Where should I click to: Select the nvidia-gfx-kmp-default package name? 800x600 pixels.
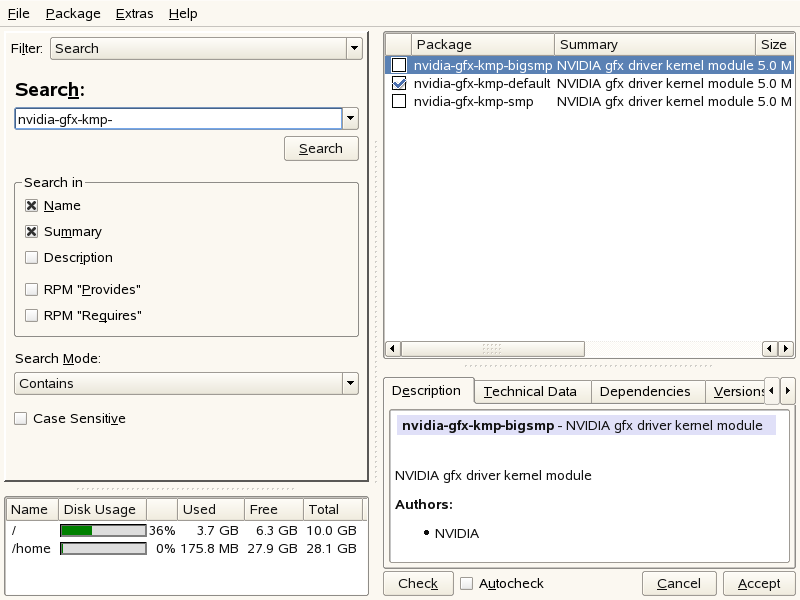(482, 83)
